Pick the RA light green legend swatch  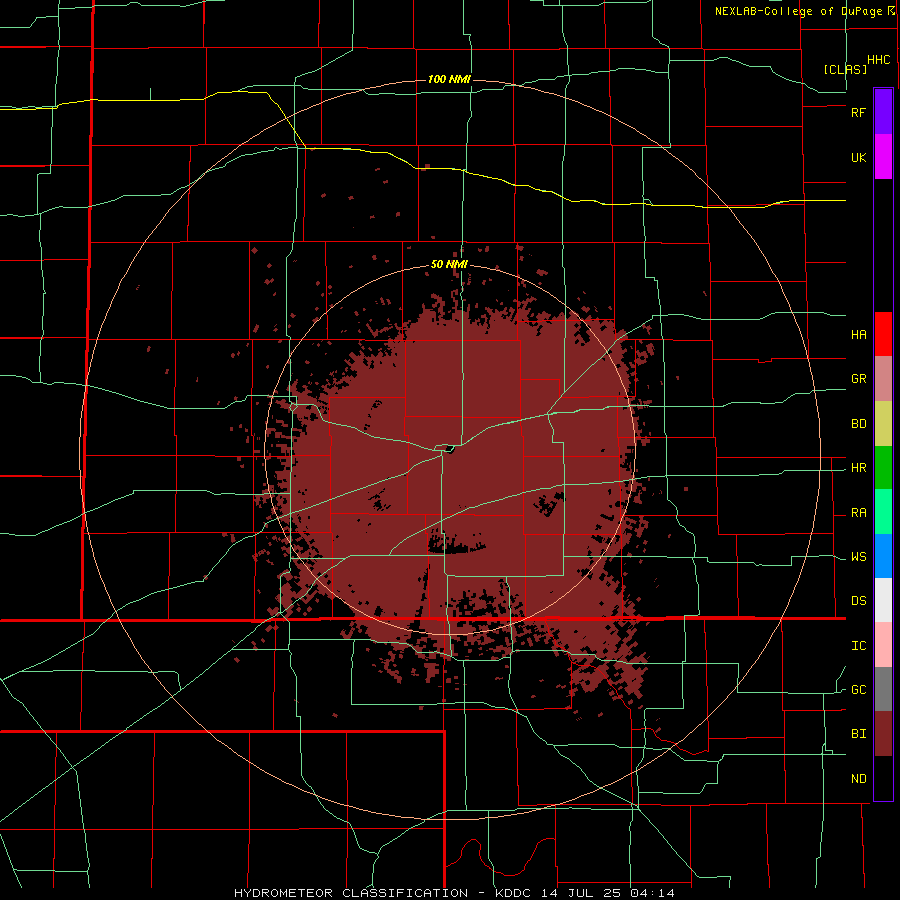883,512
